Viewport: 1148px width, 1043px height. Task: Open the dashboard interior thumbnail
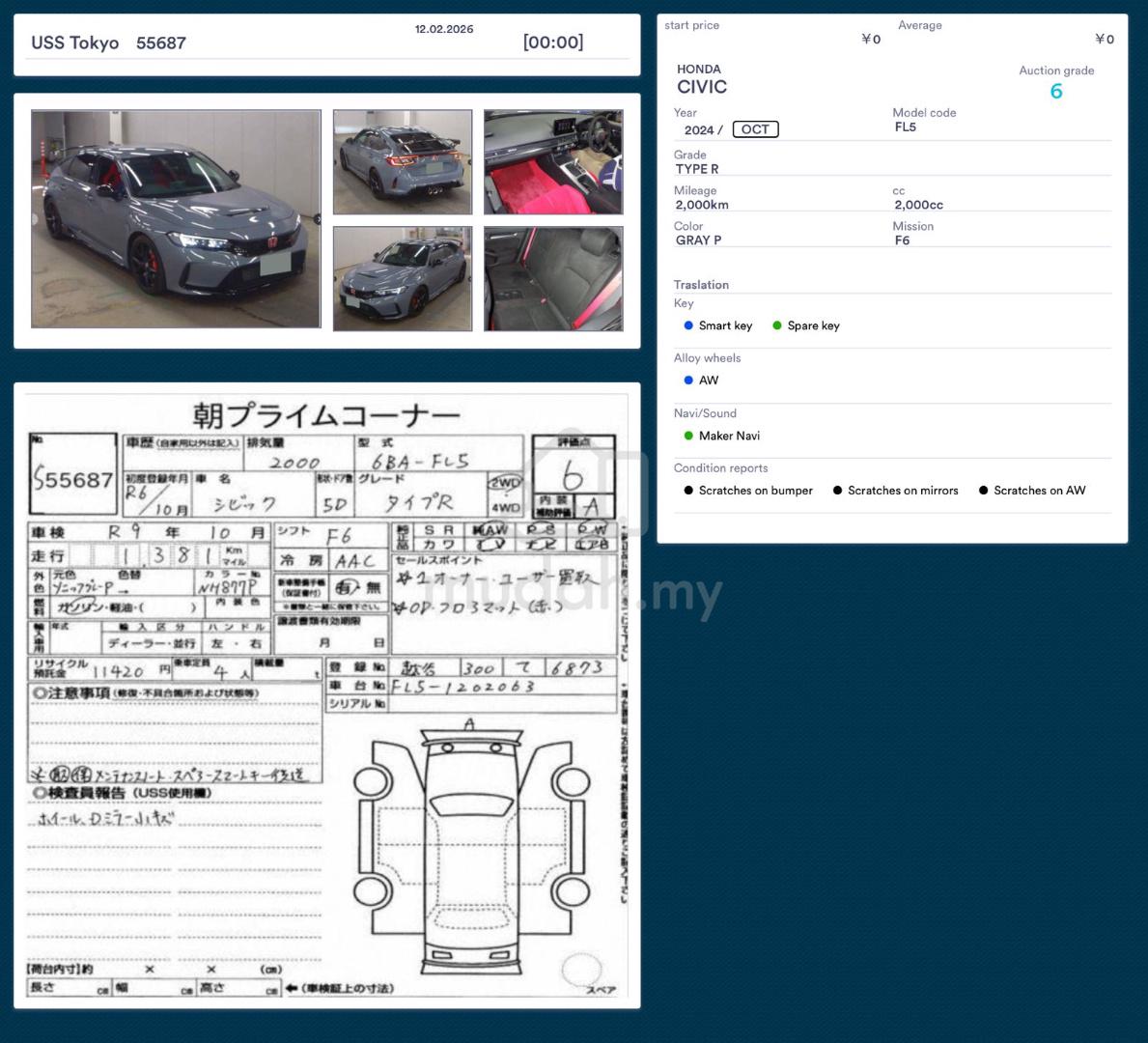553,162
